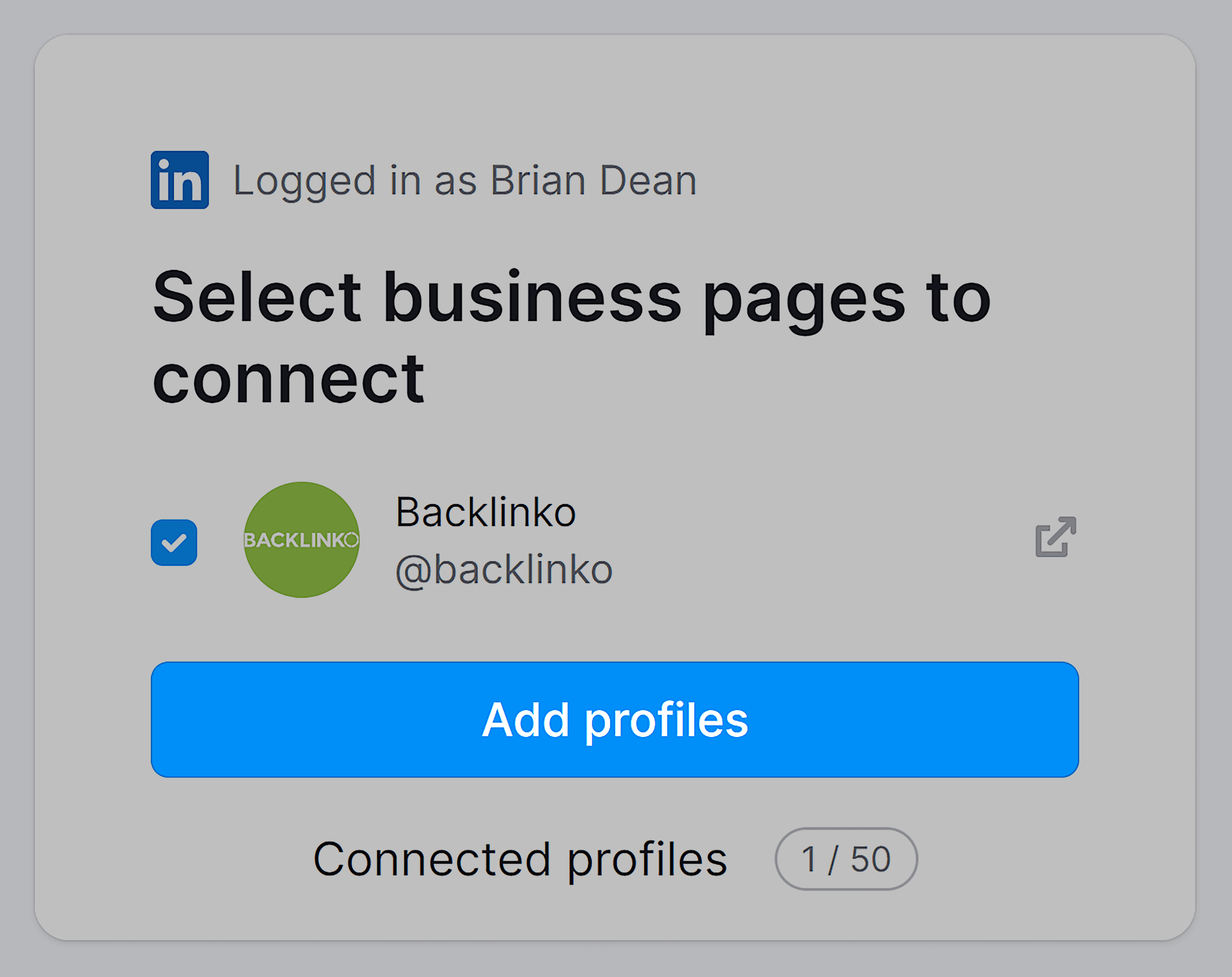The height and width of the screenshot is (977, 1232).
Task: Click the green Backlinko avatar
Action: coord(301,539)
